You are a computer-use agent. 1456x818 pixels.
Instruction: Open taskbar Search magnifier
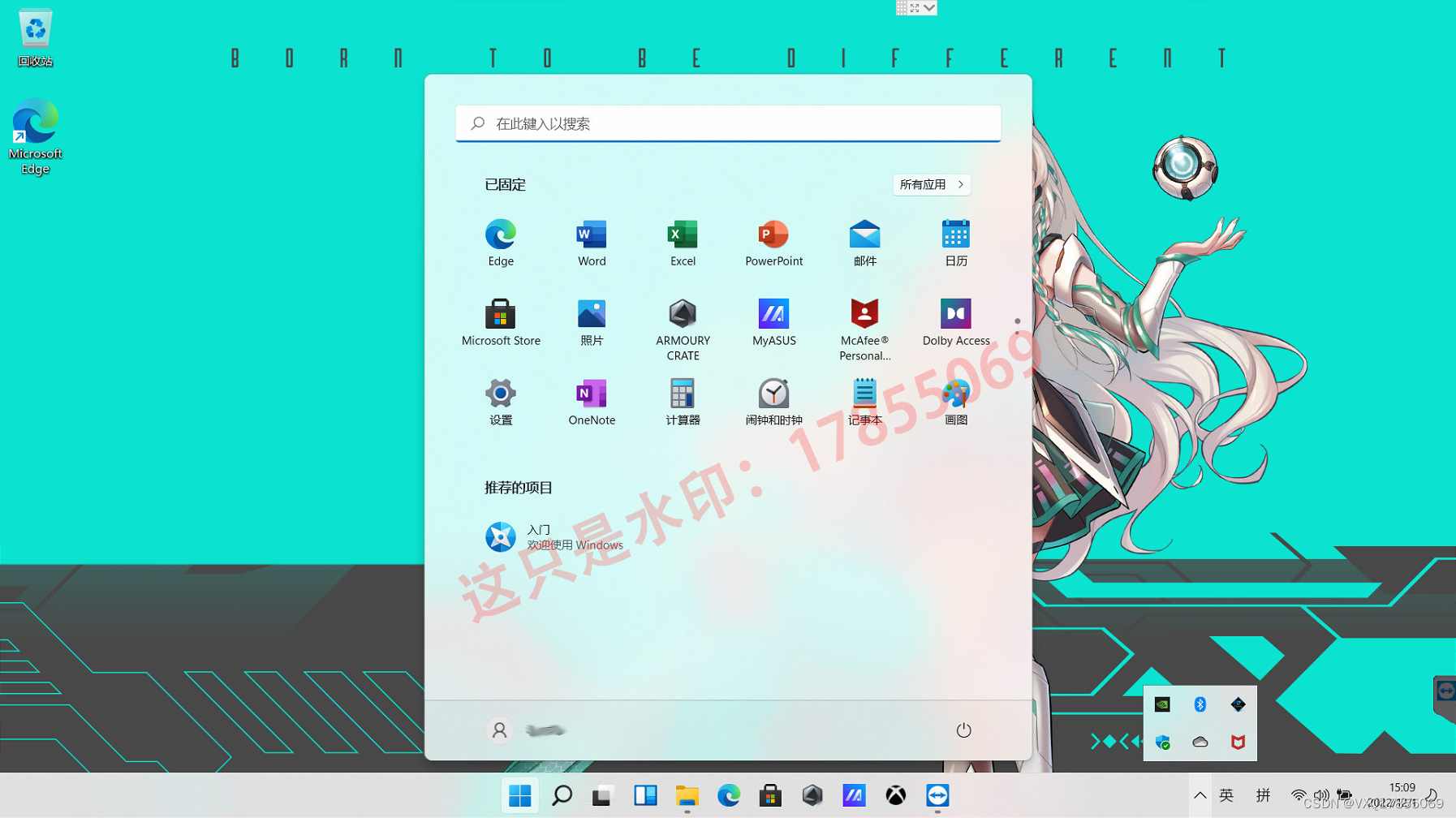(x=562, y=795)
